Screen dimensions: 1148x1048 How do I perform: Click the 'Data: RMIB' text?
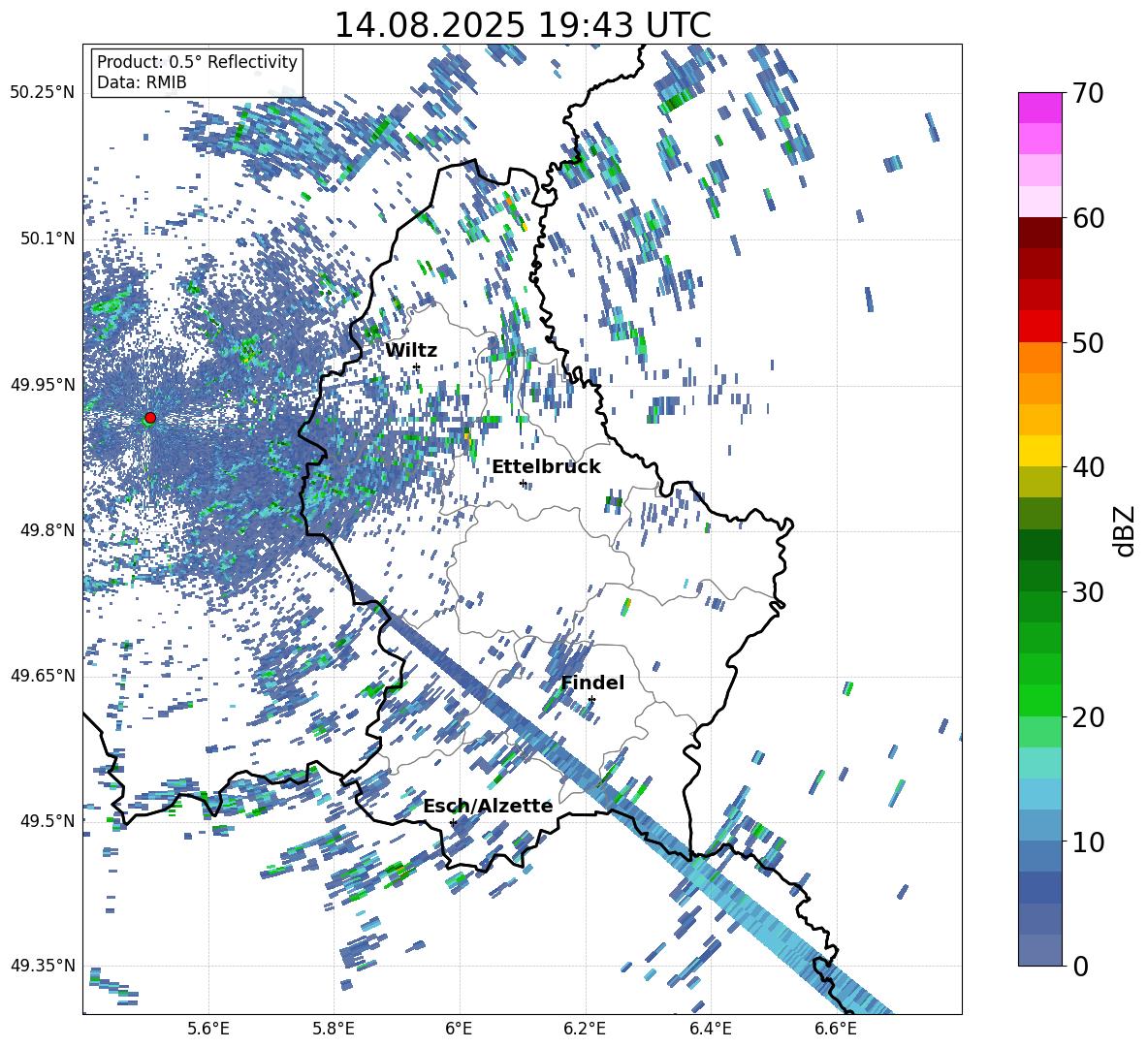point(142,82)
